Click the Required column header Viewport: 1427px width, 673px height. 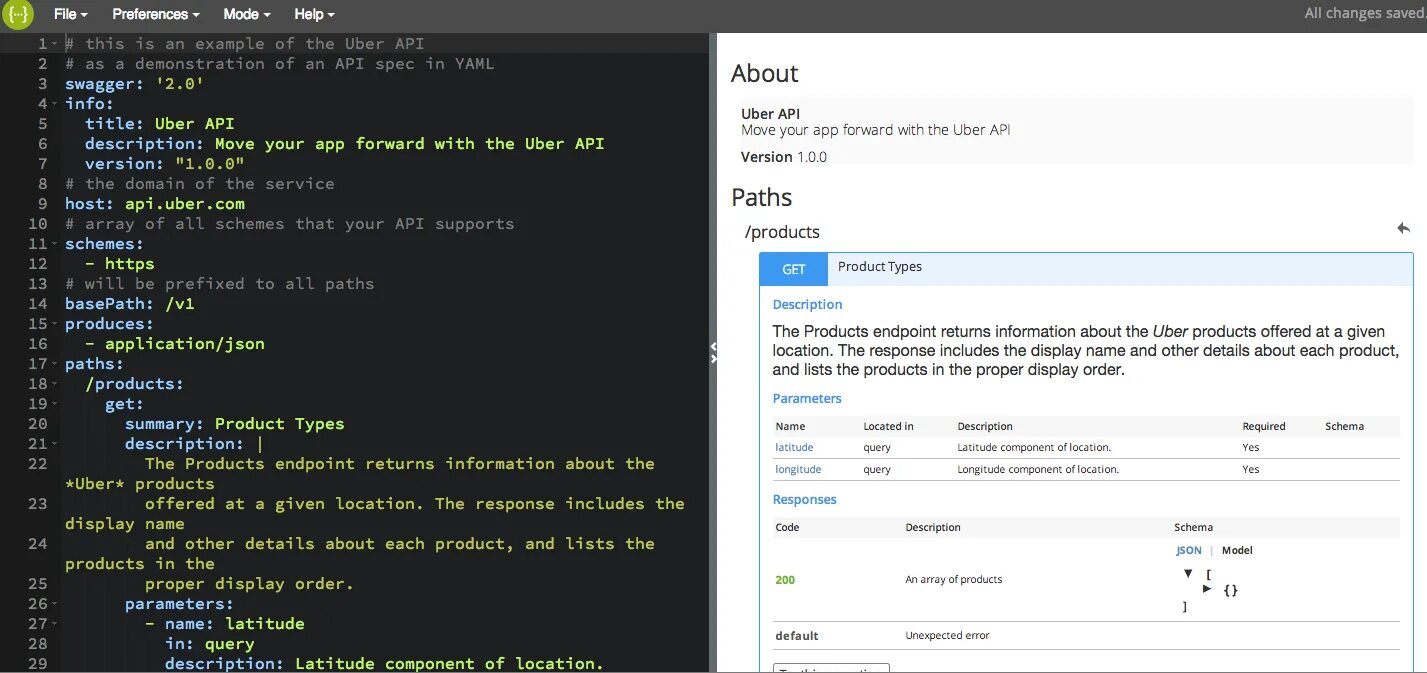(1264, 426)
